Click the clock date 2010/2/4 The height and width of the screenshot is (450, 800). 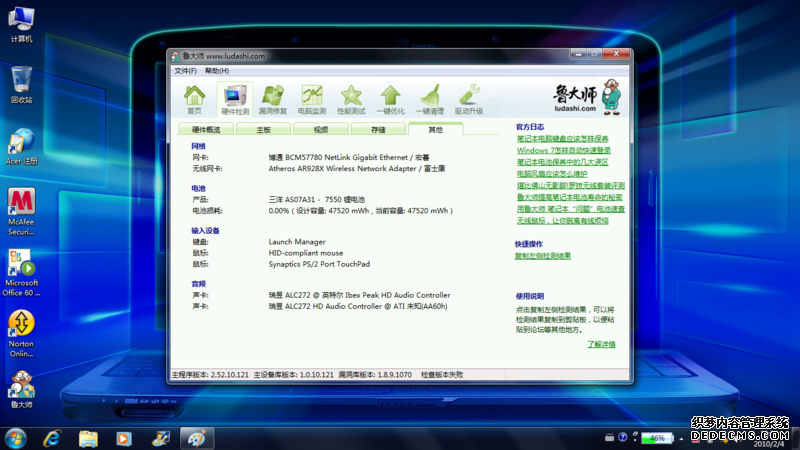pyautogui.click(x=769, y=444)
